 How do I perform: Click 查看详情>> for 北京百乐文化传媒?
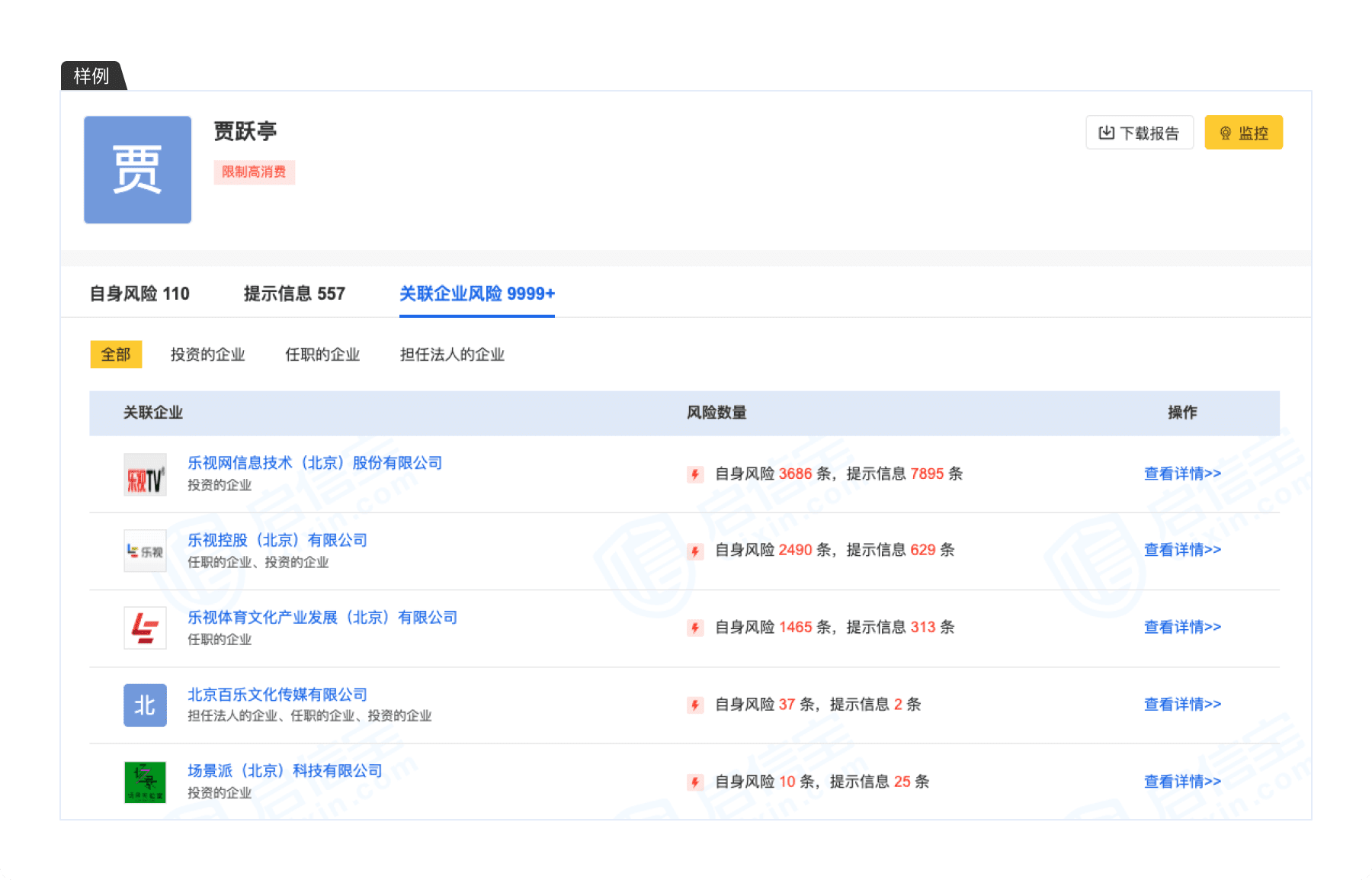(1182, 704)
